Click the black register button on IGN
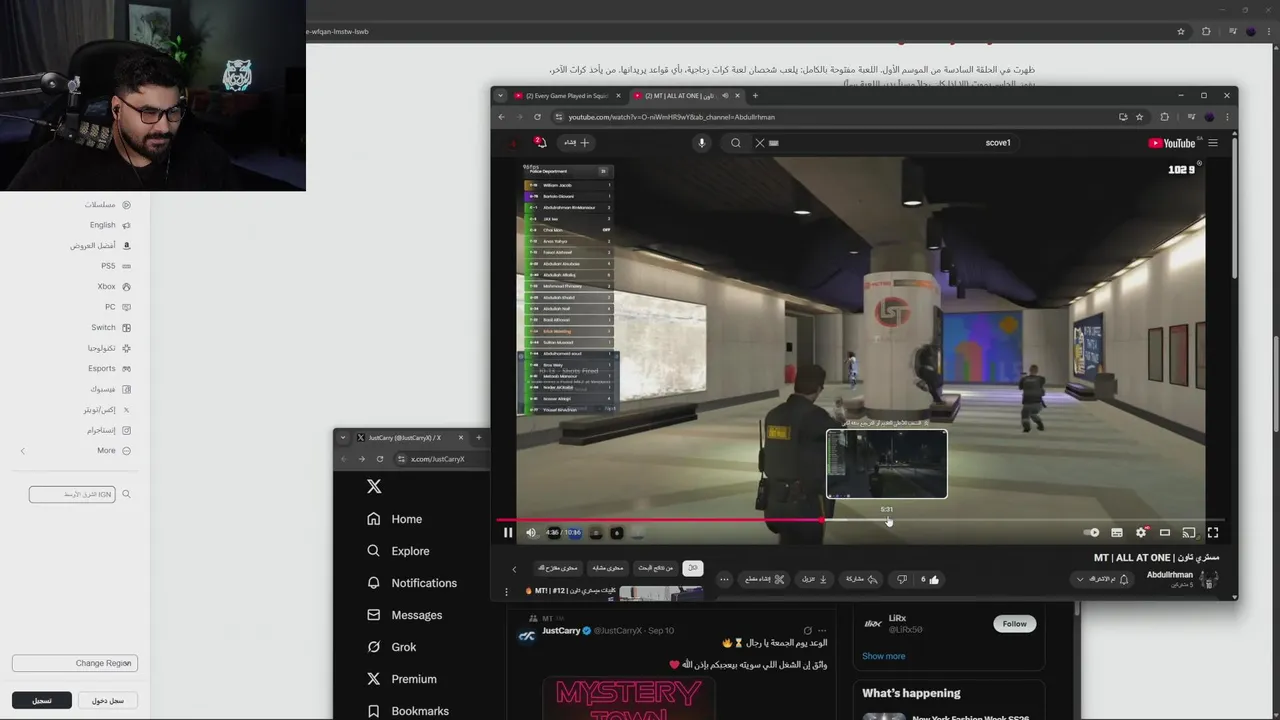 pos(42,701)
